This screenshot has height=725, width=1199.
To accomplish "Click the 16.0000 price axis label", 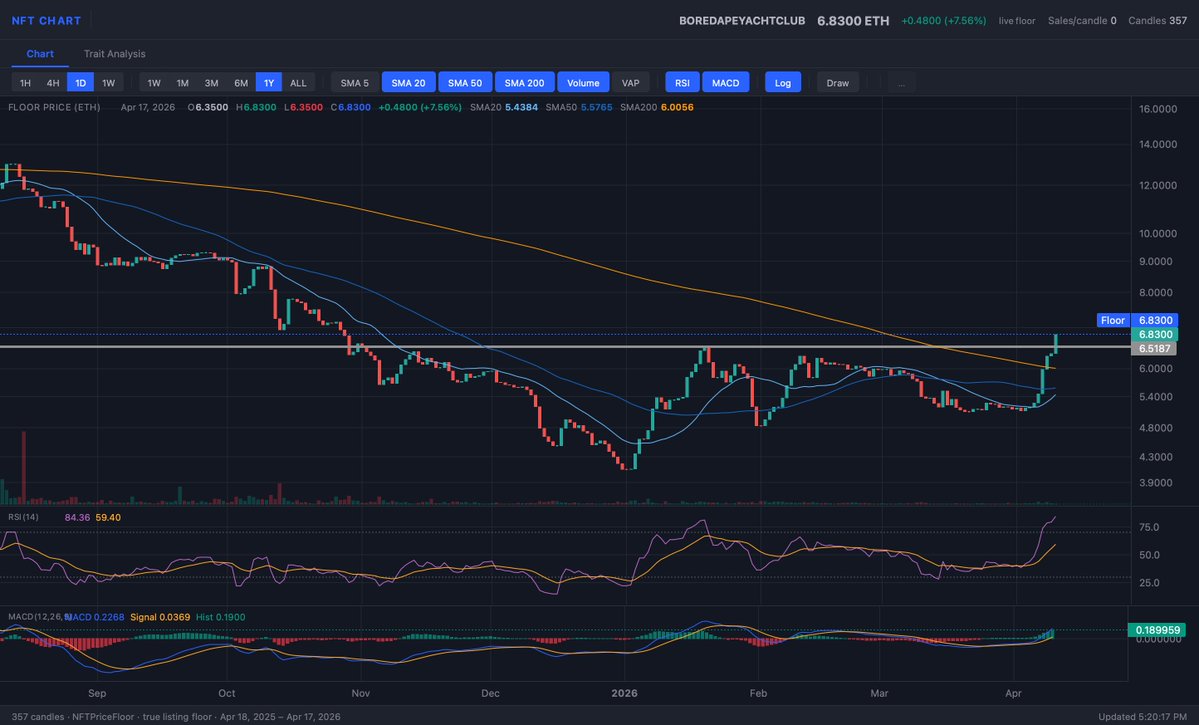I will [1158, 109].
